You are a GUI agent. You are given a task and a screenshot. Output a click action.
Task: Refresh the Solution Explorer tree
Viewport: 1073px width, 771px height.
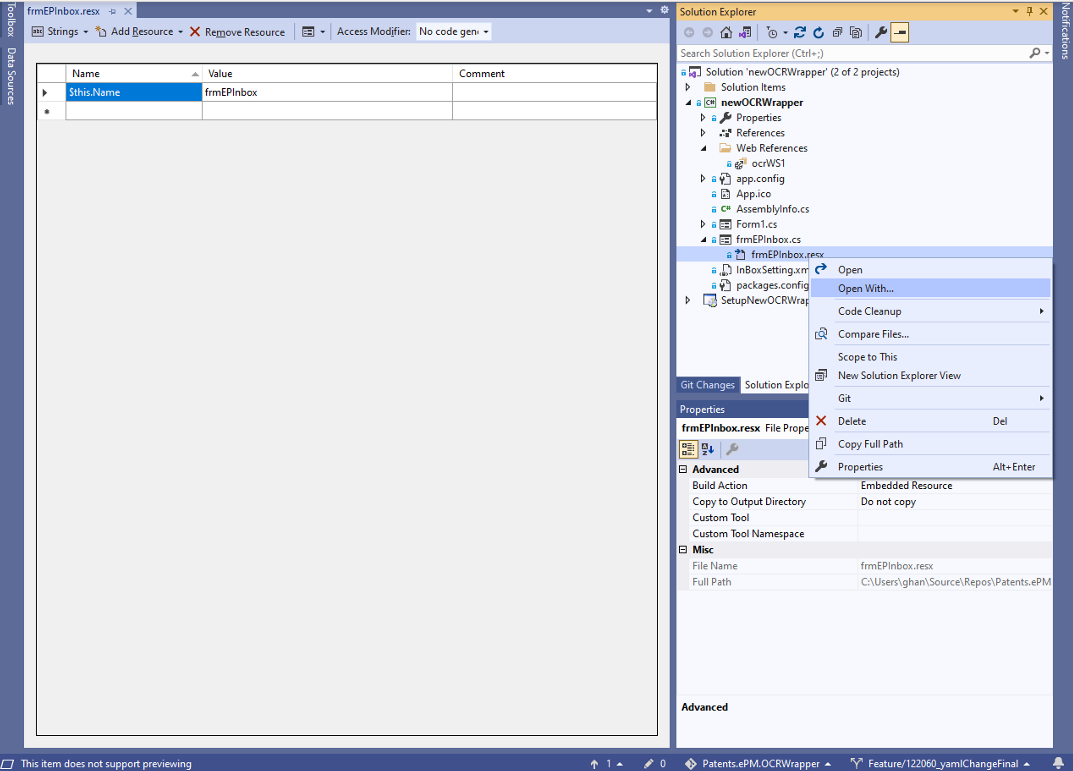click(x=818, y=32)
